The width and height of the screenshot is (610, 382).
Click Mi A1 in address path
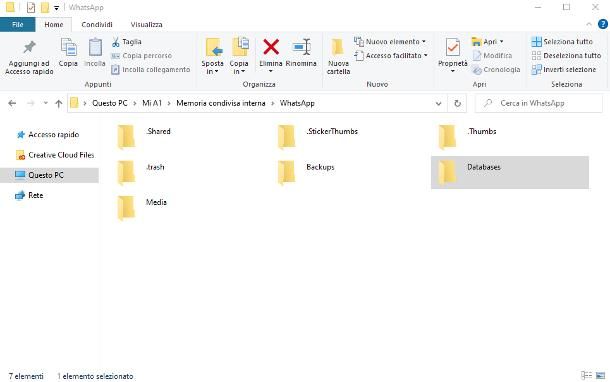(x=152, y=103)
